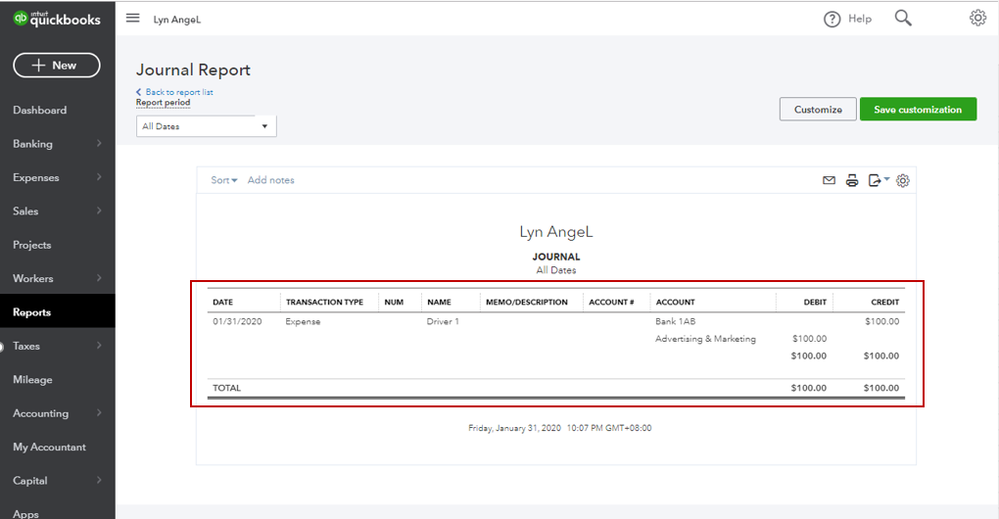Click Save customization button
999x519 pixels.
pos(917,110)
